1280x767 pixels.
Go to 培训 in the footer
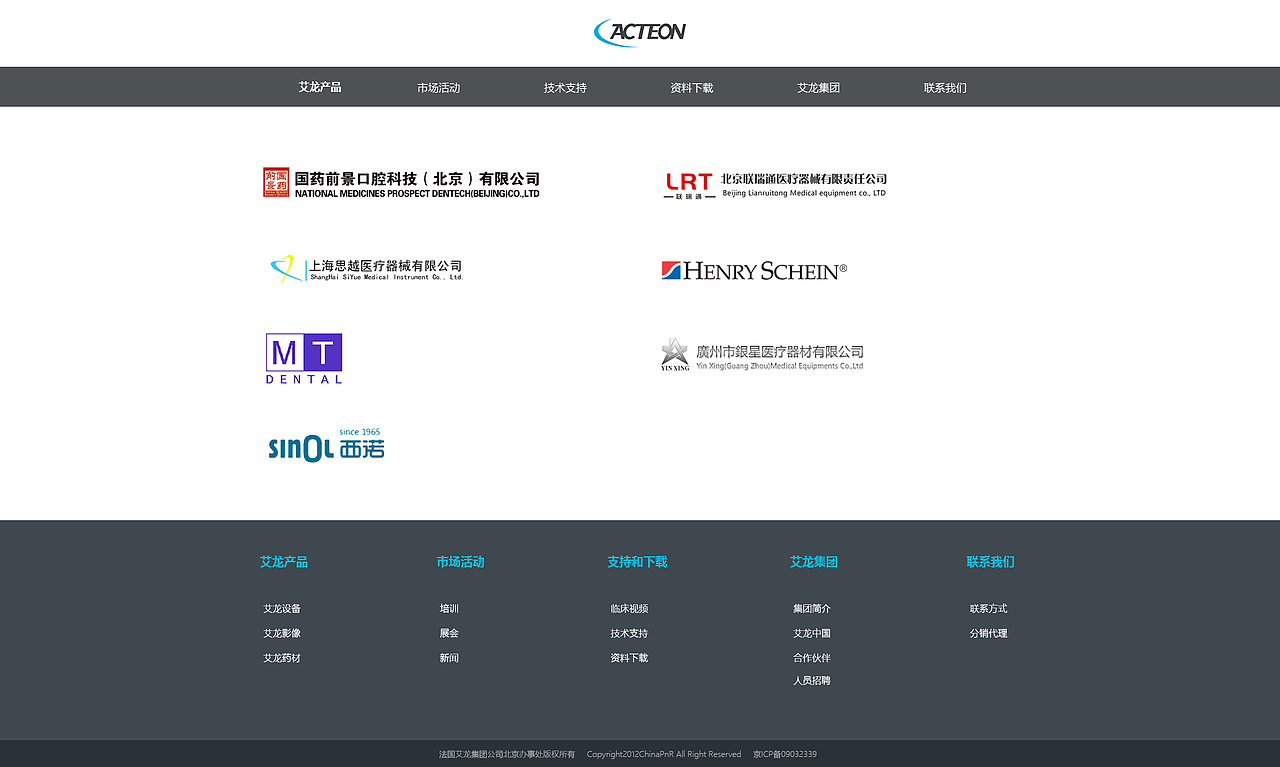point(449,609)
